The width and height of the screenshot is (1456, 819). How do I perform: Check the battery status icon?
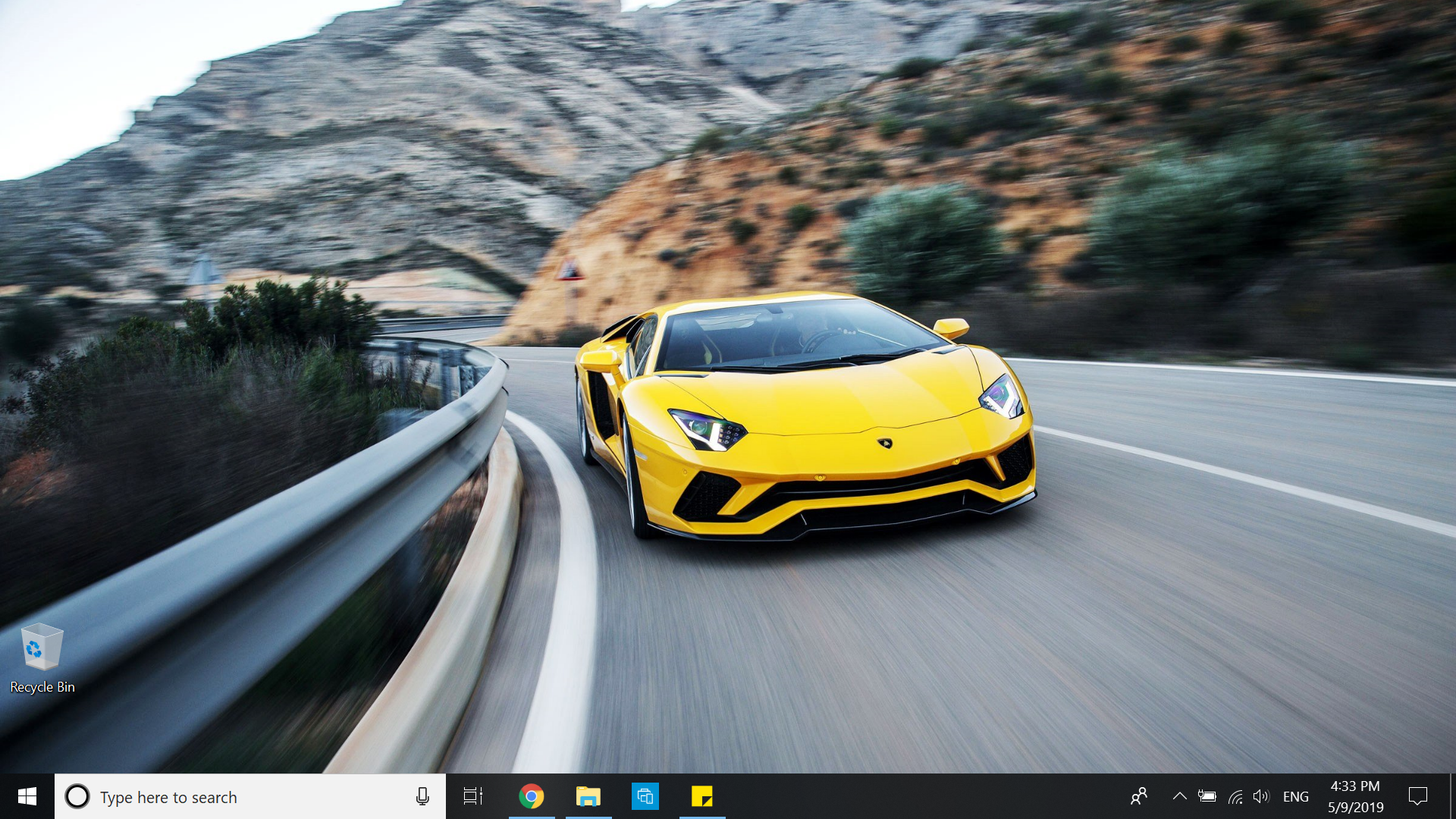click(1207, 796)
